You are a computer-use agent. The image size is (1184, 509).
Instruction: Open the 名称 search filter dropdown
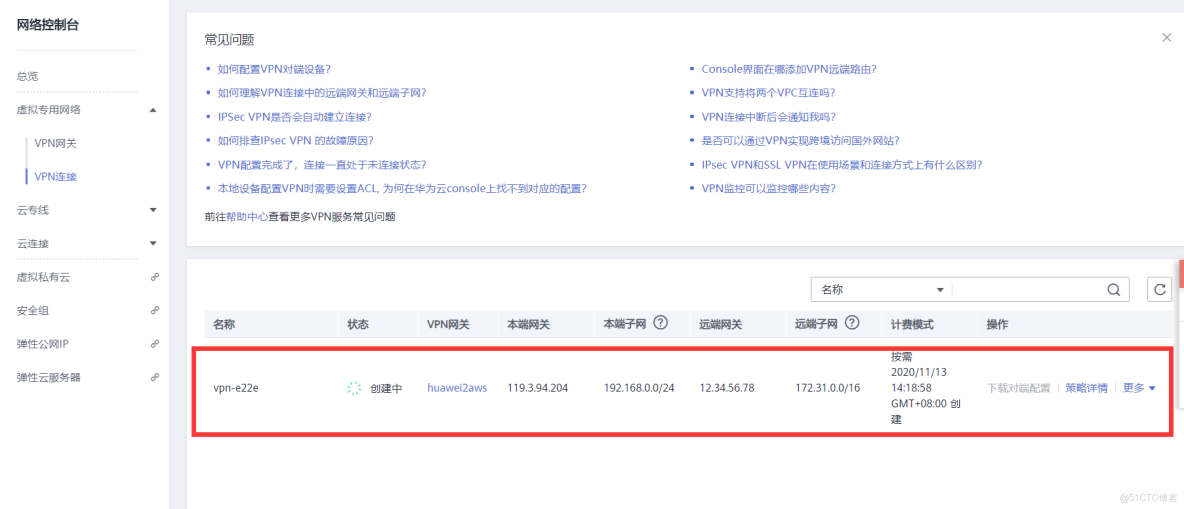coord(882,289)
